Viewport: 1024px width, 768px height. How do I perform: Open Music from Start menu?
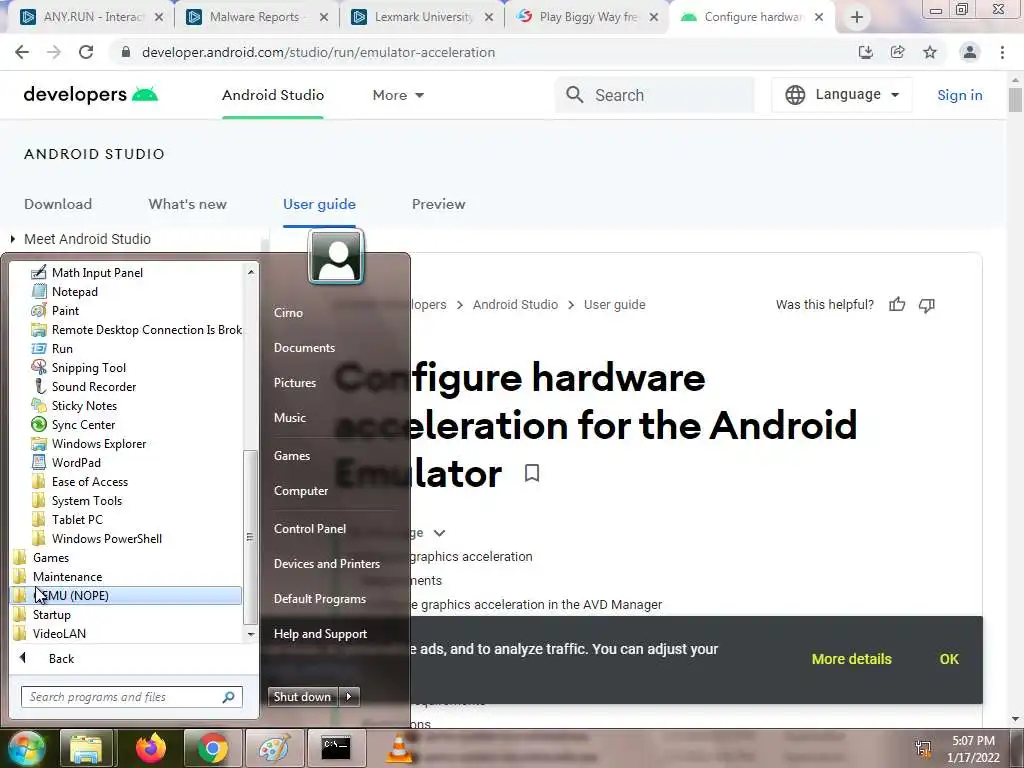[x=289, y=418]
